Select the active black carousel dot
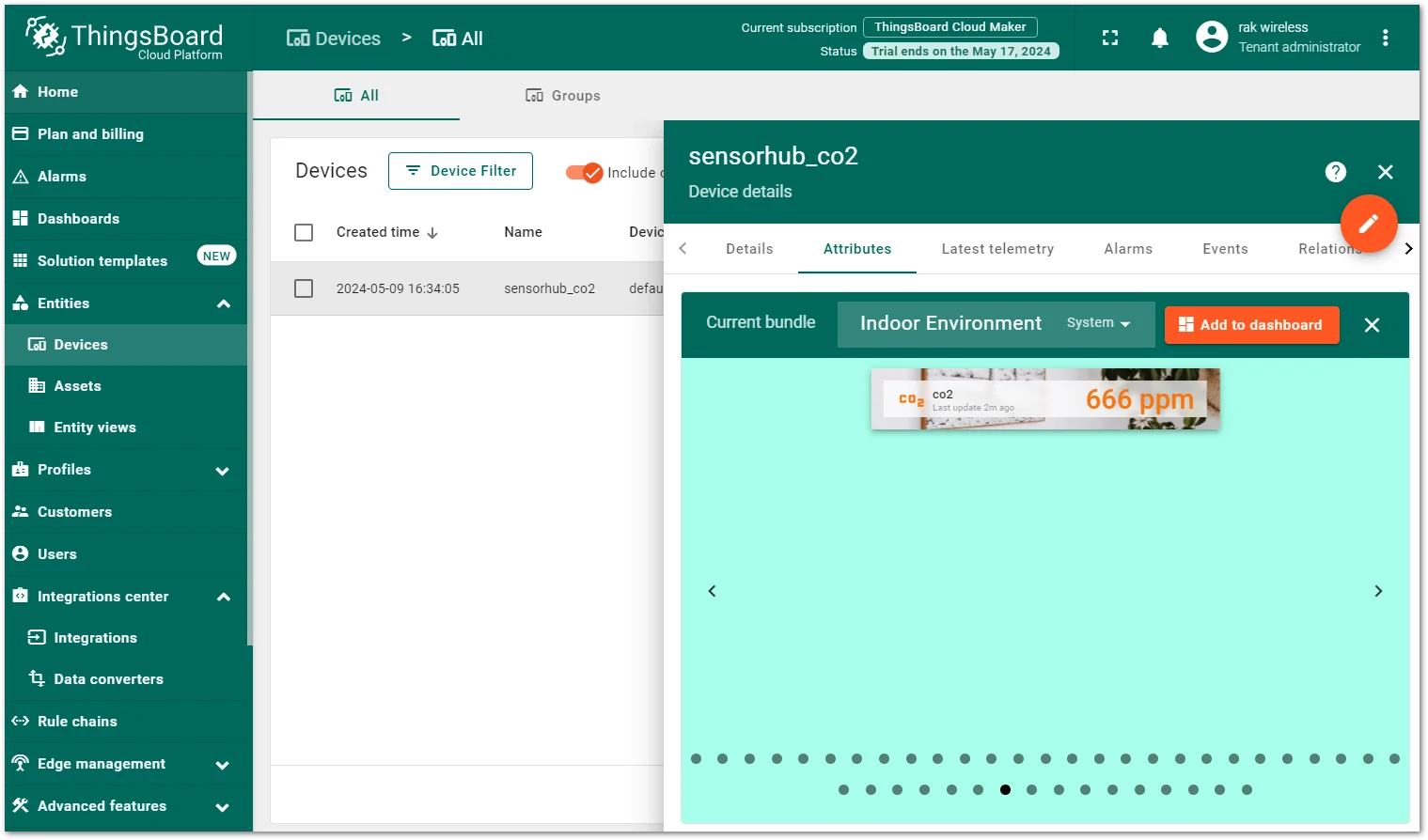 1005,790
